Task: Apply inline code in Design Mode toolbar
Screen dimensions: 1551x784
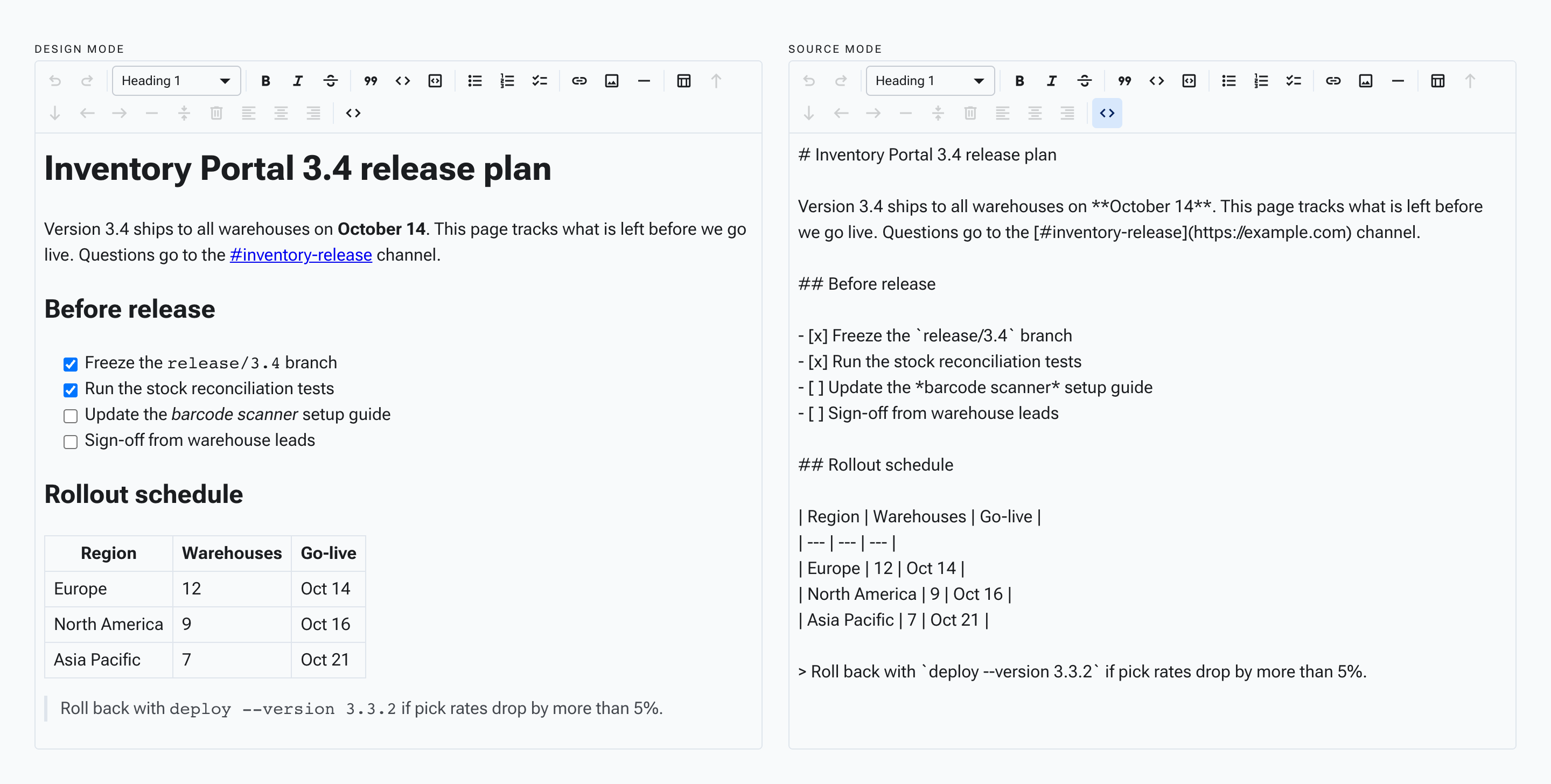Action: pyautogui.click(x=403, y=81)
